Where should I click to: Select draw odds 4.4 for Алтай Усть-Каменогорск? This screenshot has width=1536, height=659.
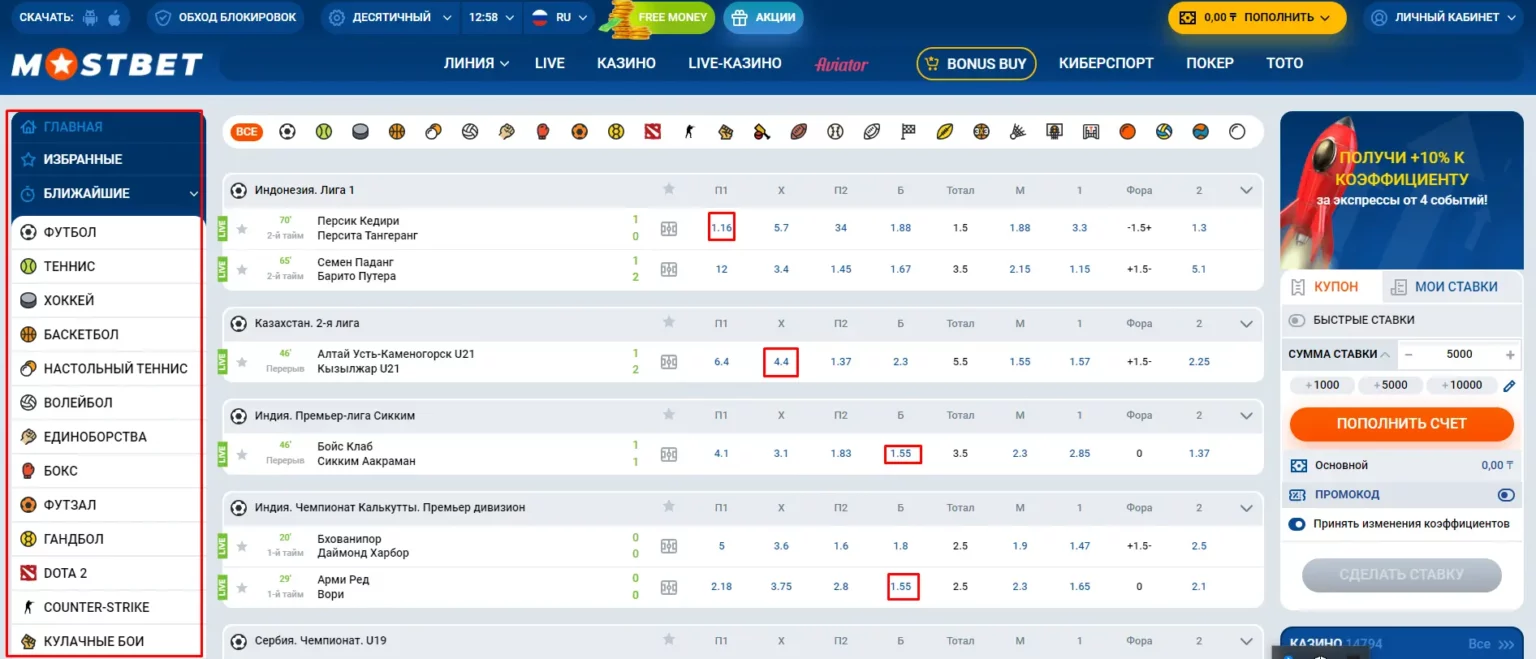click(781, 362)
